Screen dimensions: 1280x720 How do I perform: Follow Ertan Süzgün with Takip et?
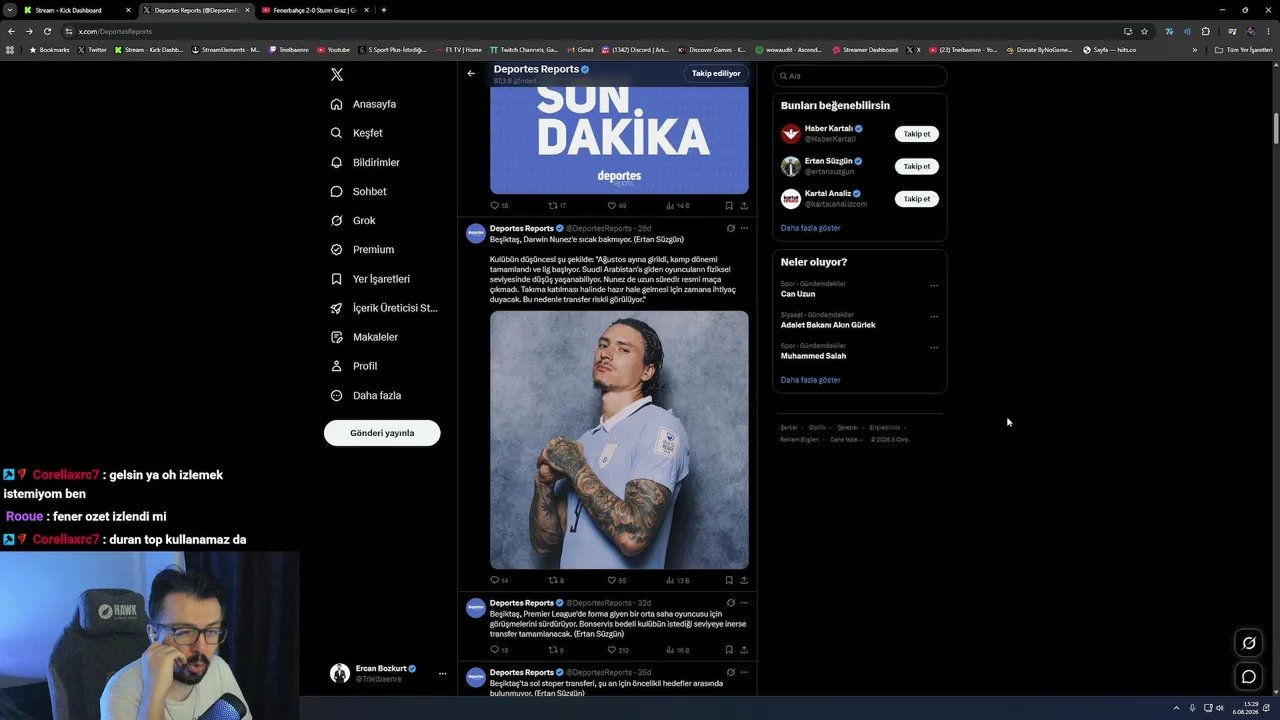(916, 166)
